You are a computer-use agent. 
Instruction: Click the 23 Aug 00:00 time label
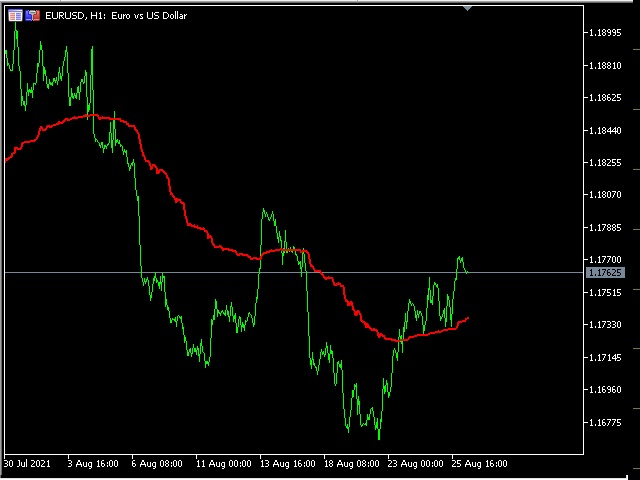point(416,464)
